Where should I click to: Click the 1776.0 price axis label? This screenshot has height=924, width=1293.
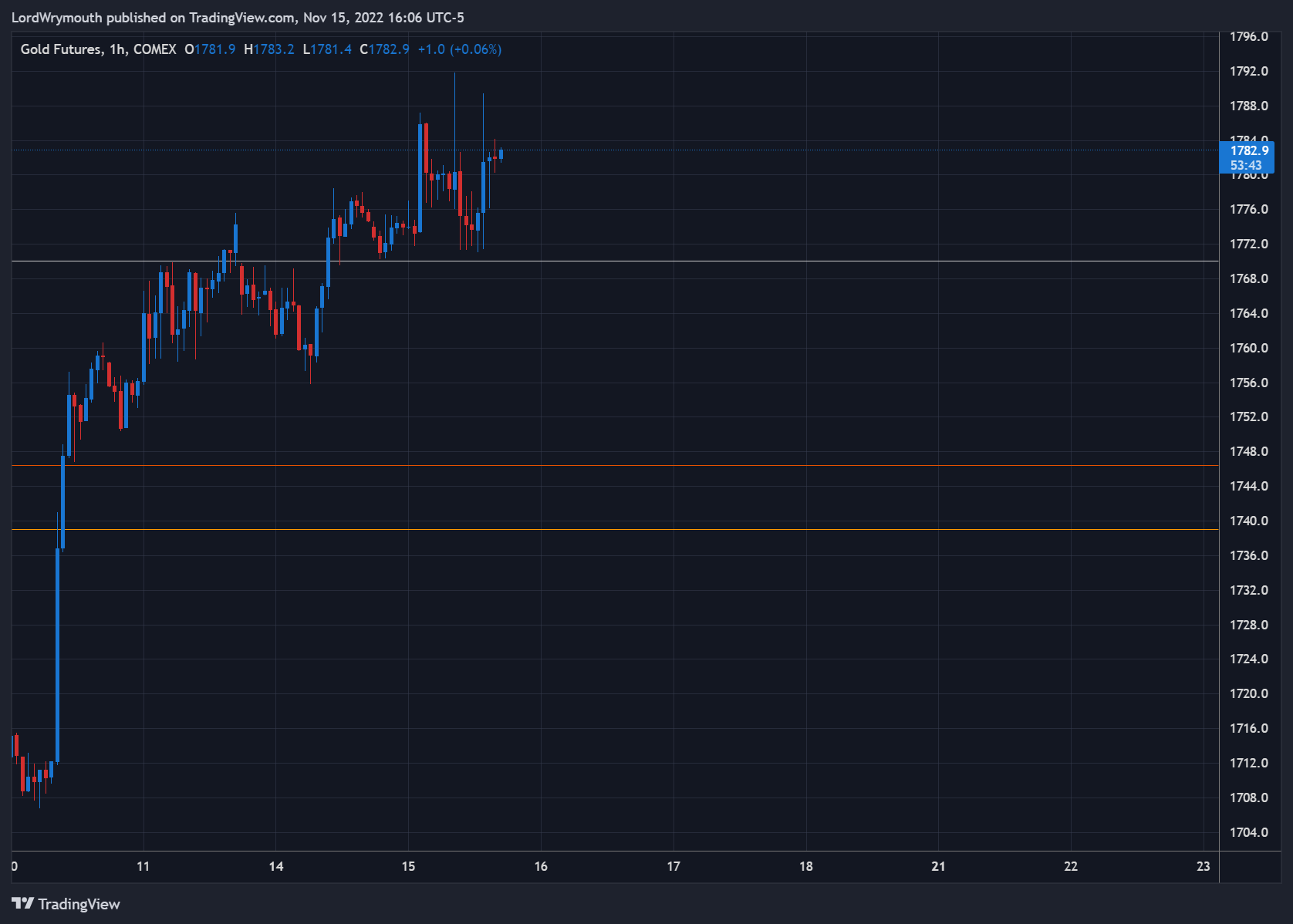coord(1248,209)
